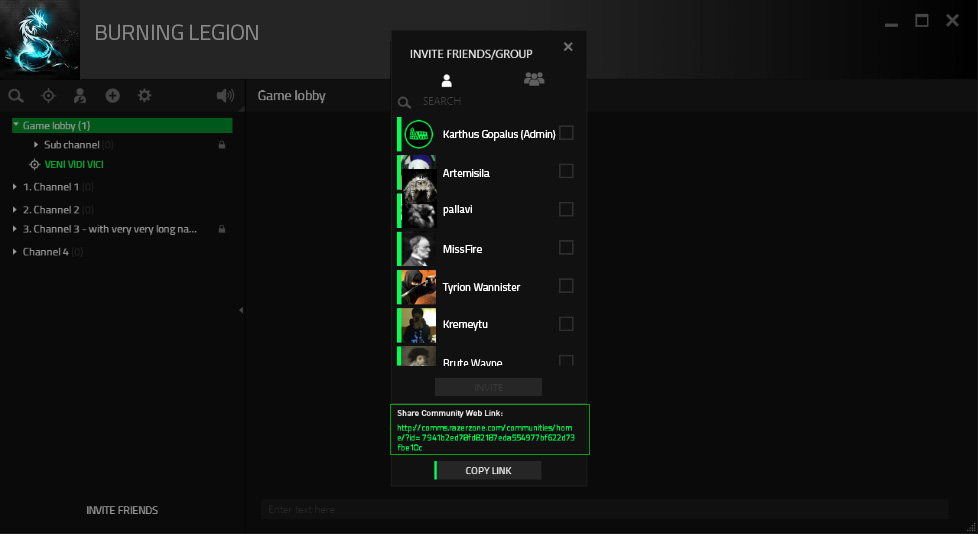Image resolution: width=978 pixels, height=534 pixels.
Task: Click Invite Friends at the bottom left
Action: click(122, 510)
